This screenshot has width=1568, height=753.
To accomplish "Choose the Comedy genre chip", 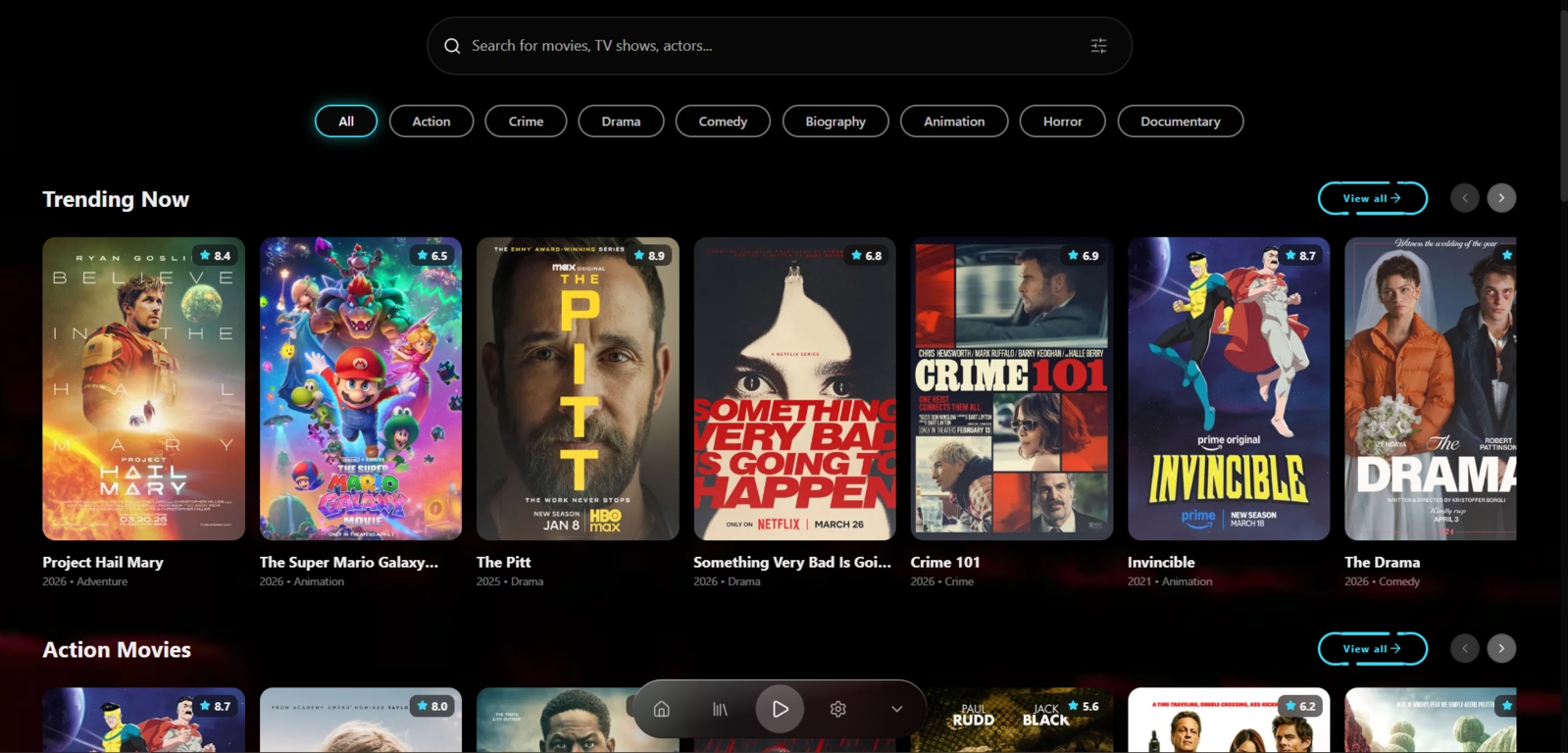I will tap(723, 122).
